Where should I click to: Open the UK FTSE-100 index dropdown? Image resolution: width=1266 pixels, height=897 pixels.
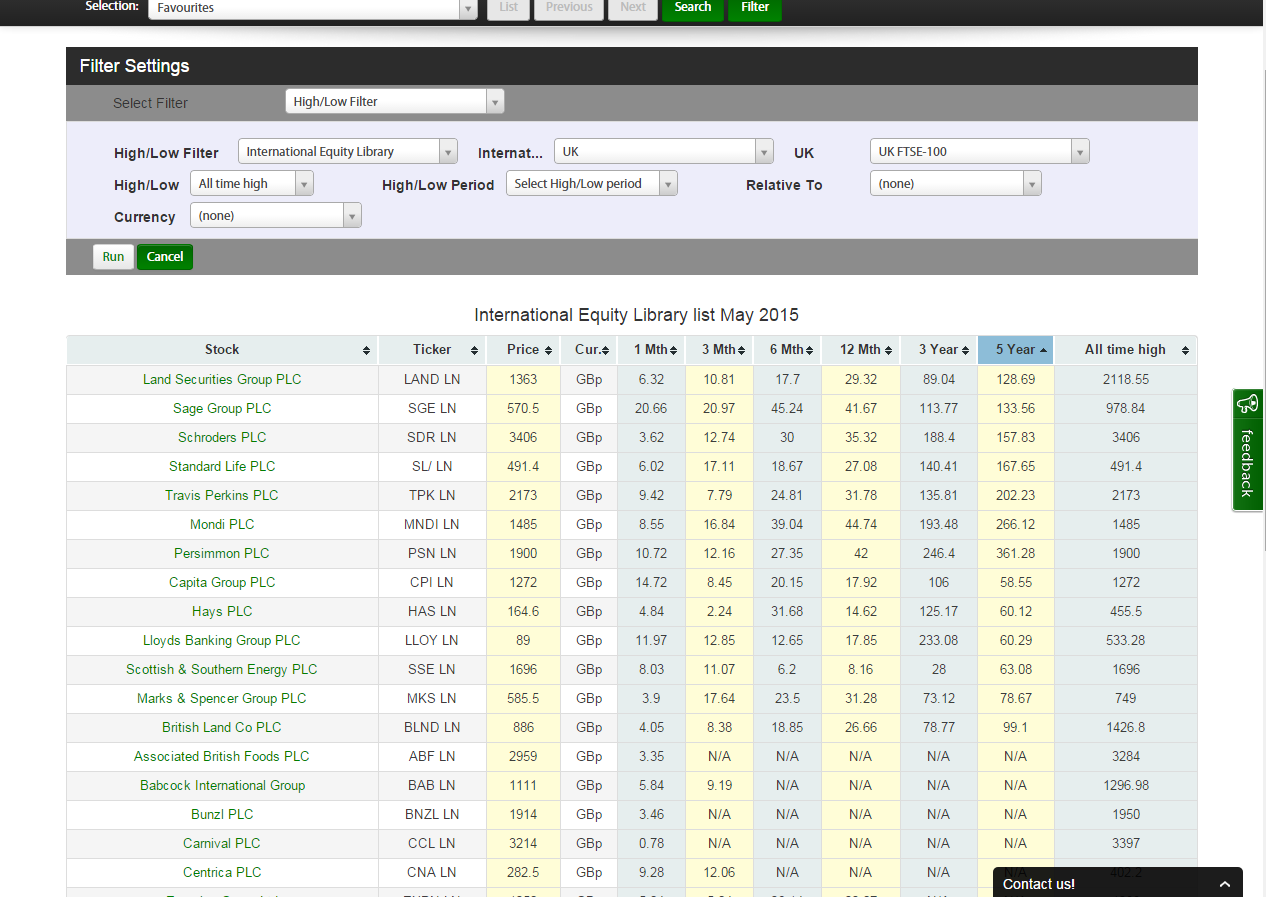[x=978, y=152]
